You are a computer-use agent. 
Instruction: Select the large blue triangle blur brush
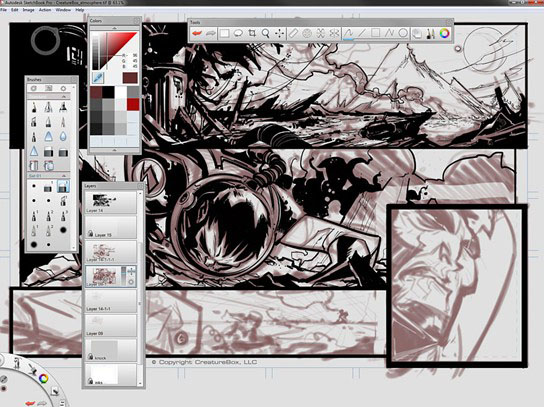(x=48, y=136)
